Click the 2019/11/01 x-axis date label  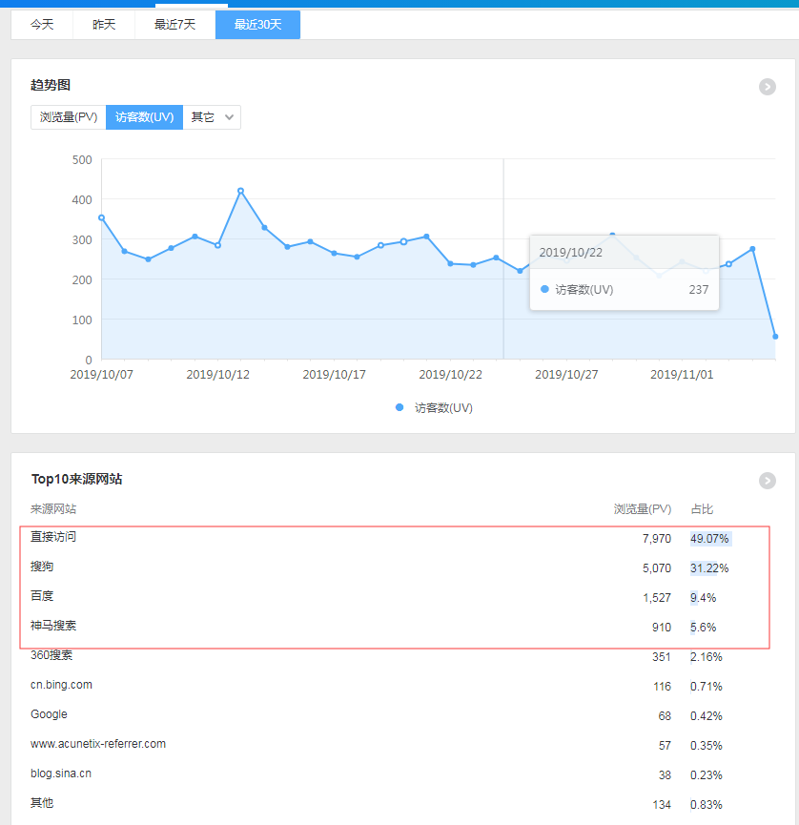click(682, 375)
